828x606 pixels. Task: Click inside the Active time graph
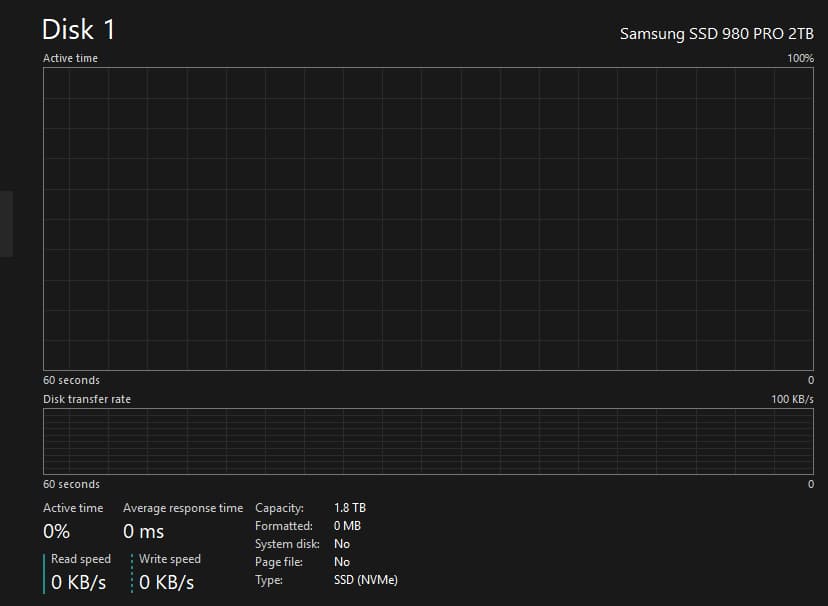(430, 220)
